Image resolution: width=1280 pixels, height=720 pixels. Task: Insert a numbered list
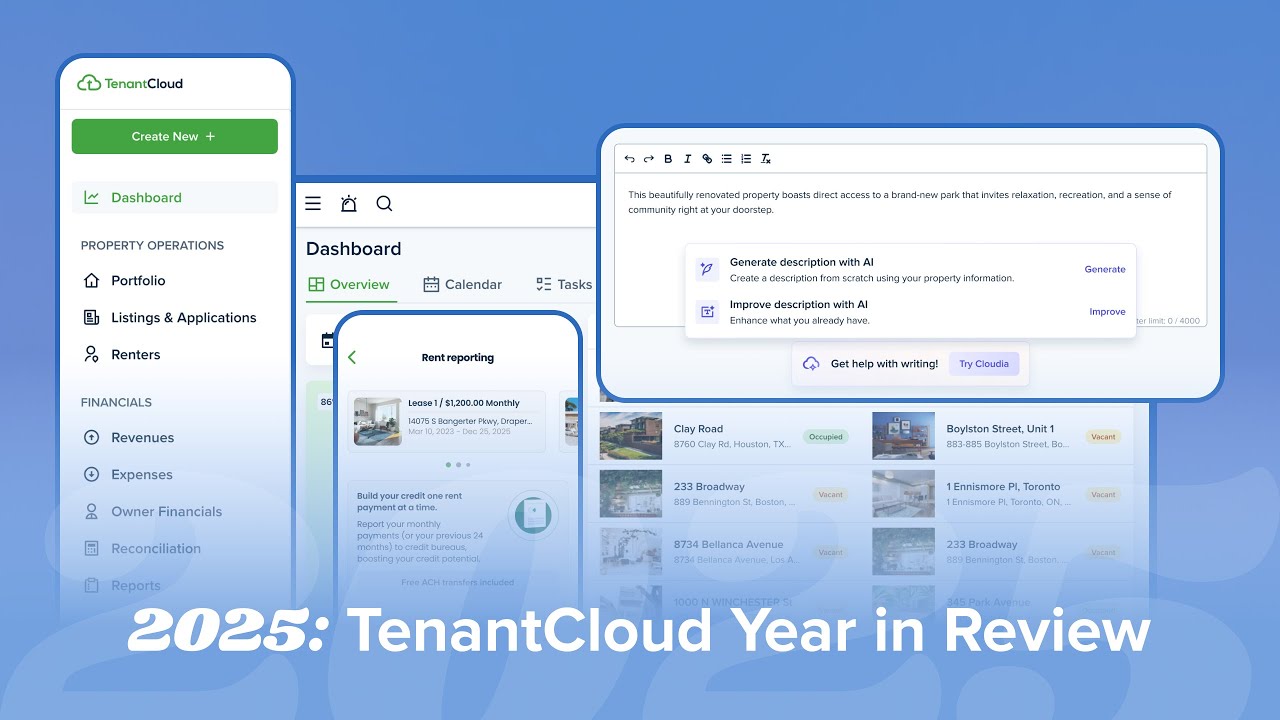[x=746, y=159]
